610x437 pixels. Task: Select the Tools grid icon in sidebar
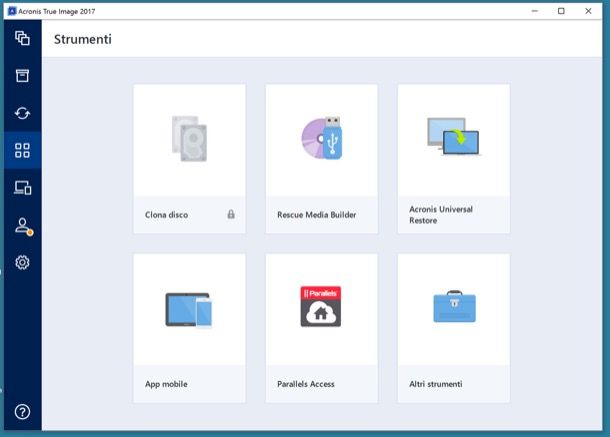[22, 150]
